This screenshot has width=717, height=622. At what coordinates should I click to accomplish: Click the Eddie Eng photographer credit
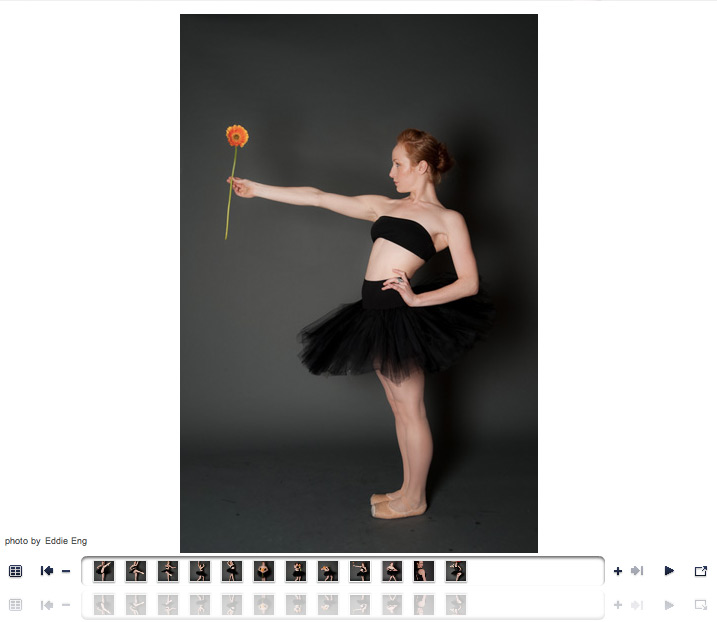66,541
